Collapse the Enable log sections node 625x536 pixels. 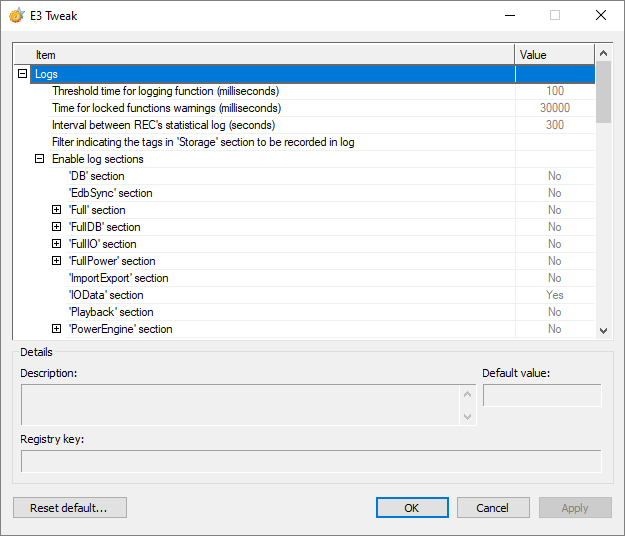point(39,159)
